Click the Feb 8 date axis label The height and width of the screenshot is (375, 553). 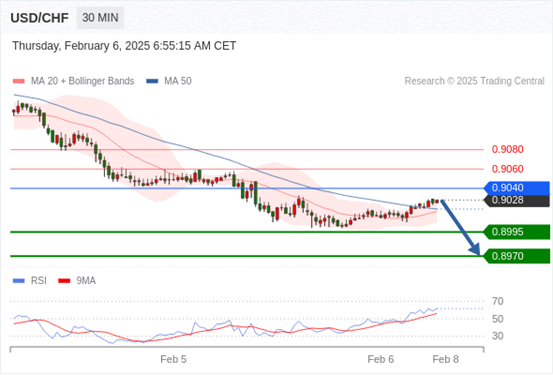(x=446, y=359)
